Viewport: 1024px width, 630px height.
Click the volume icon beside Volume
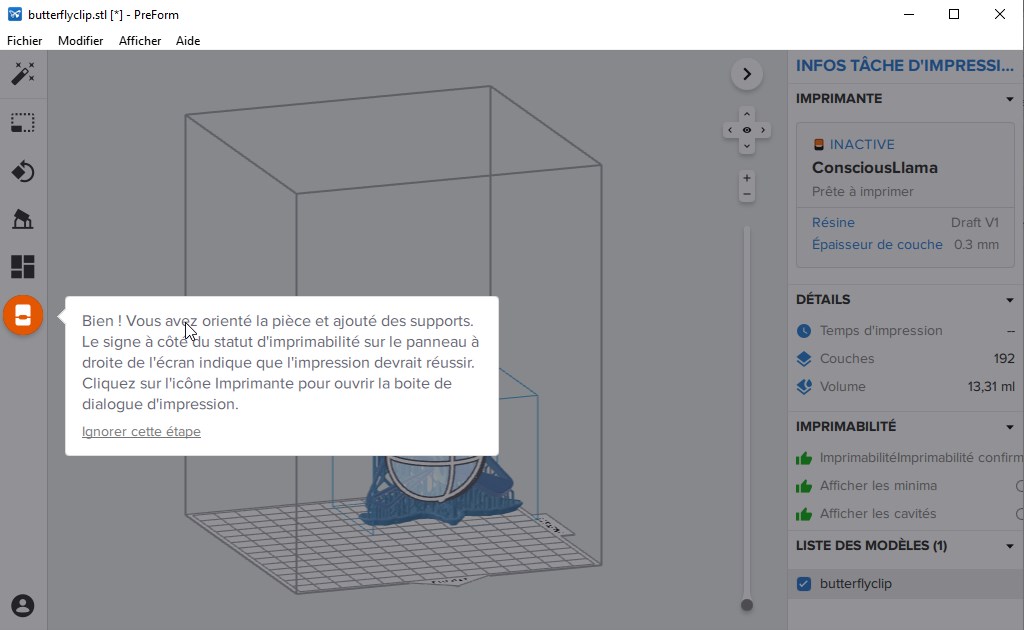[804, 386]
